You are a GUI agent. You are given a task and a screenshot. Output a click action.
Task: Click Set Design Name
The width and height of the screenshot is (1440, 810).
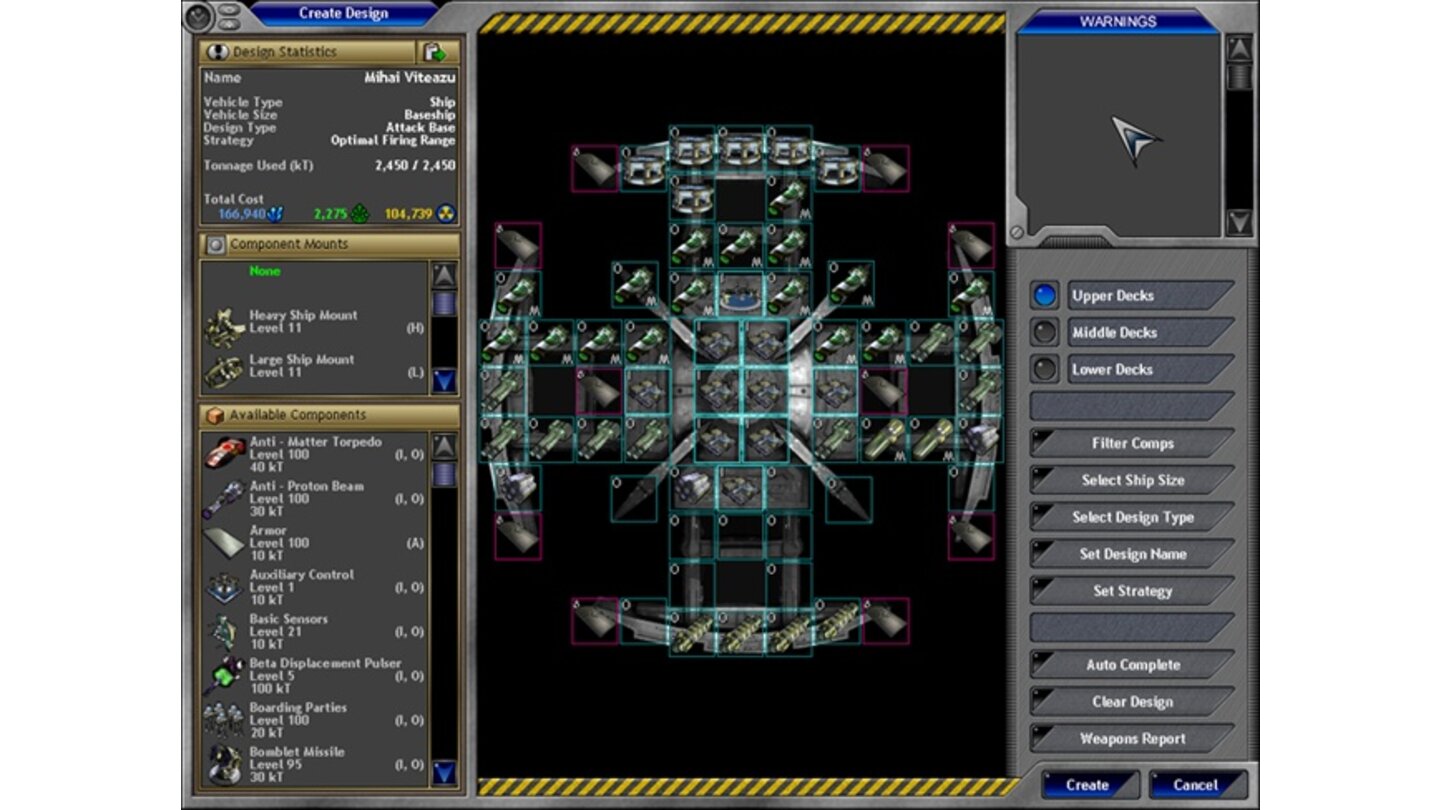tap(1132, 554)
